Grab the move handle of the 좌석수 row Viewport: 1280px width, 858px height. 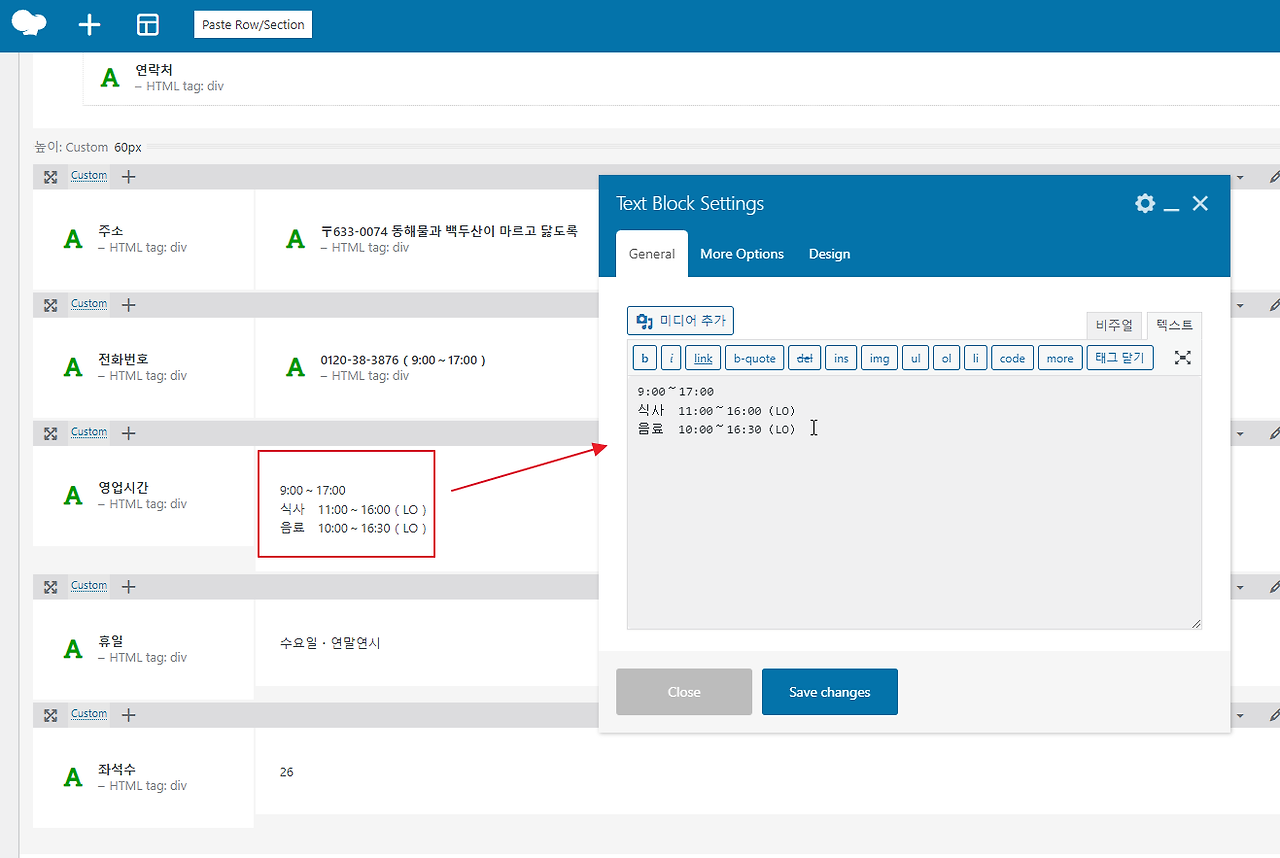pyautogui.click(x=50, y=715)
